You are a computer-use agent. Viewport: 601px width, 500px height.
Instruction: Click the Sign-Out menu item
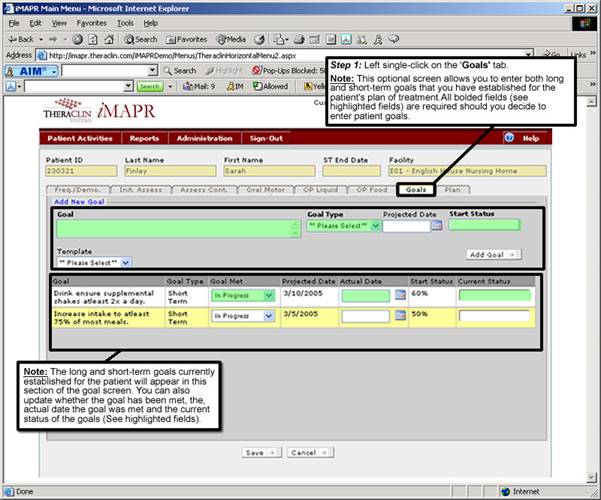266,138
